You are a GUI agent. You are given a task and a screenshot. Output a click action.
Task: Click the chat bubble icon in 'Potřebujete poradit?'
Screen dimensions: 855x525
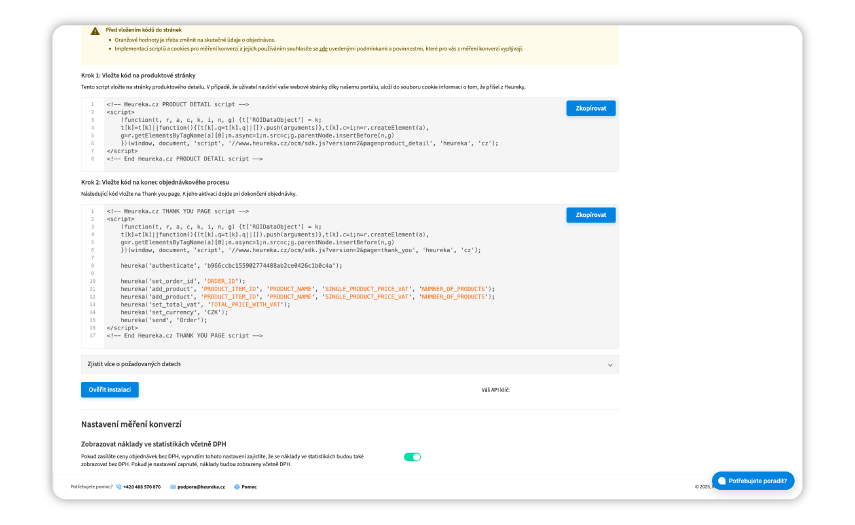coord(721,481)
